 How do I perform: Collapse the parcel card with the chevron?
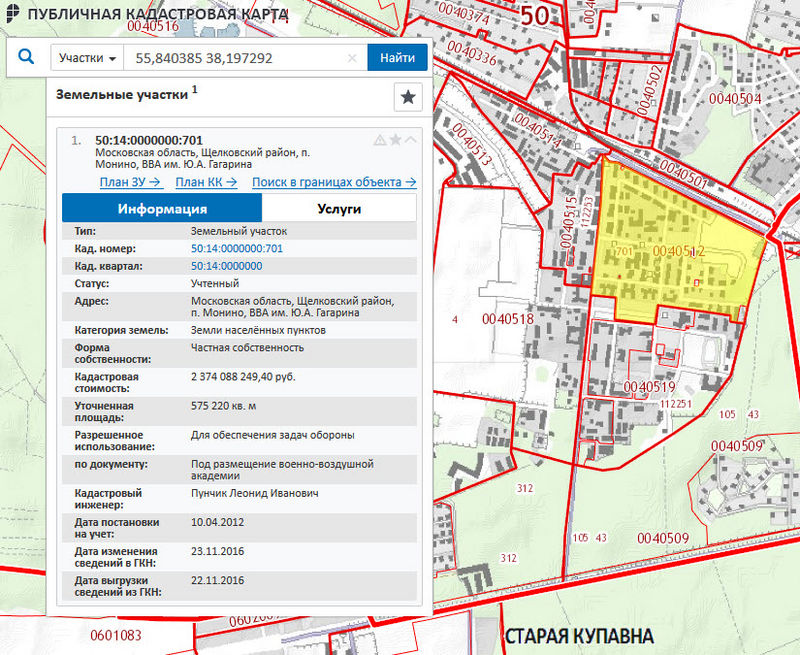(410, 139)
